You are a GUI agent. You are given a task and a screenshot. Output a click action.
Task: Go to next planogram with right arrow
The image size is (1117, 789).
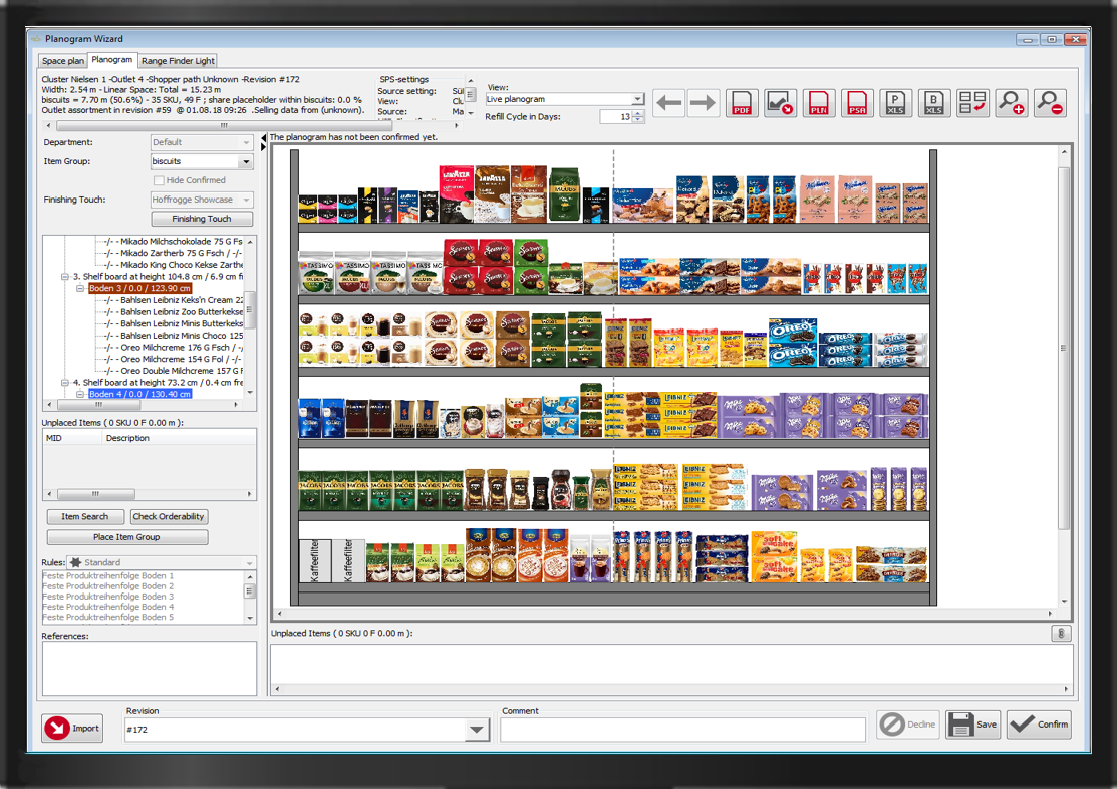[702, 103]
